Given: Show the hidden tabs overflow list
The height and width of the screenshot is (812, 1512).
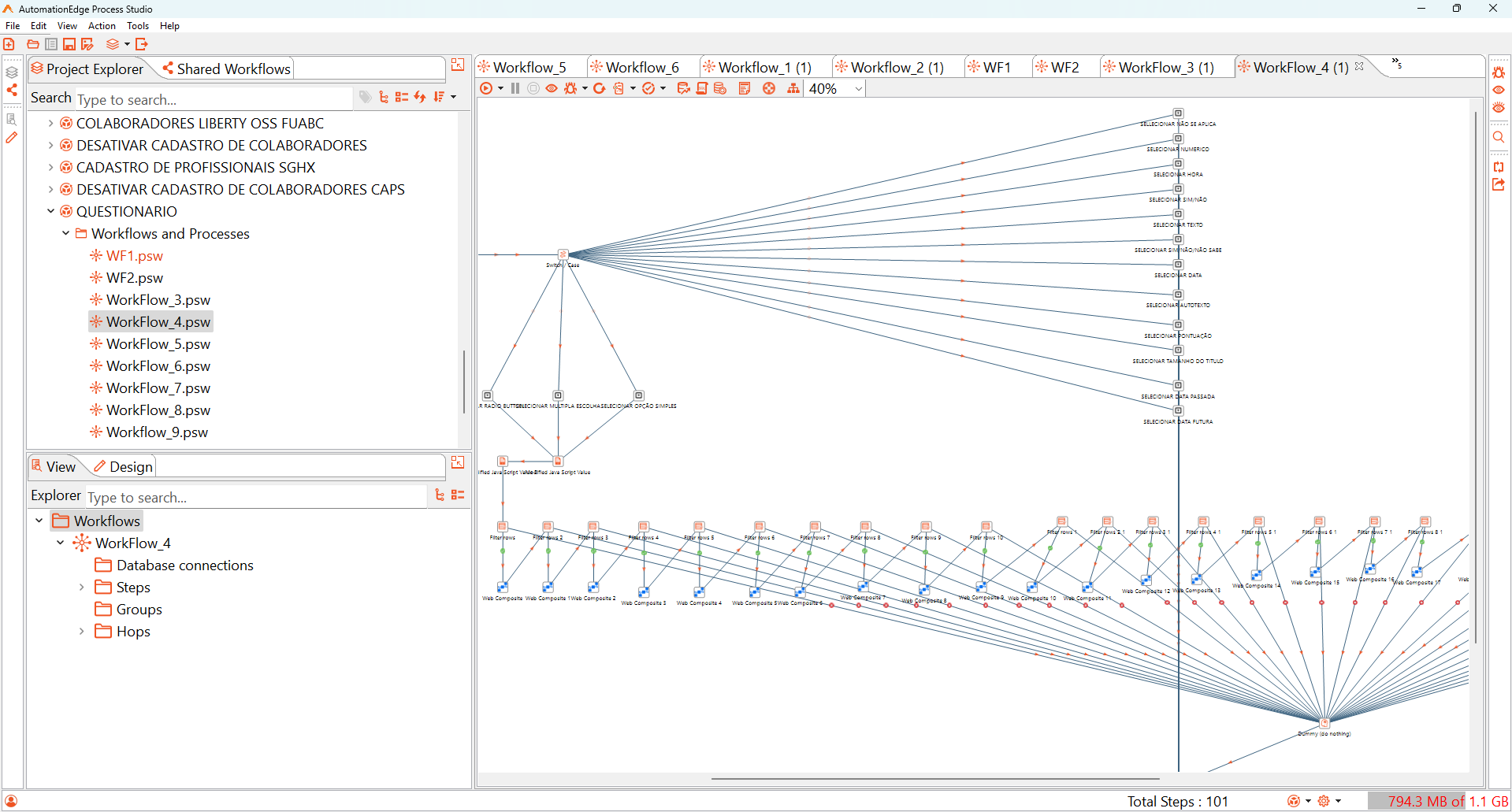Looking at the screenshot, I should (1396, 63).
